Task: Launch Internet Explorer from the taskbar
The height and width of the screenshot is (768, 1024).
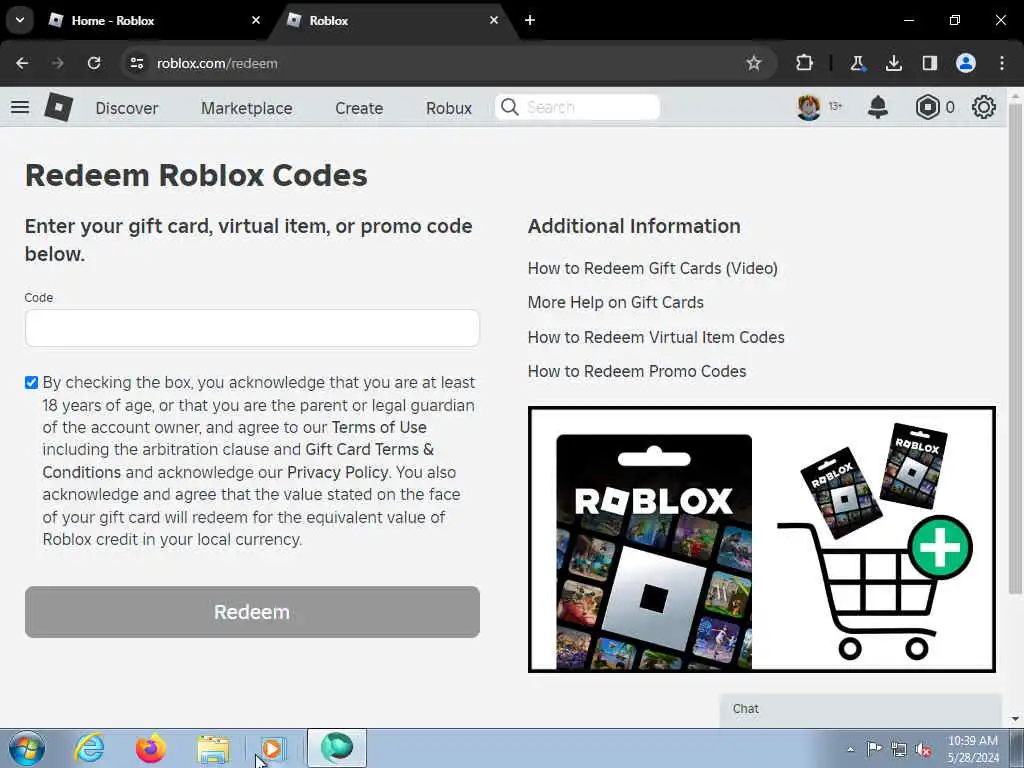Action: [x=89, y=748]
